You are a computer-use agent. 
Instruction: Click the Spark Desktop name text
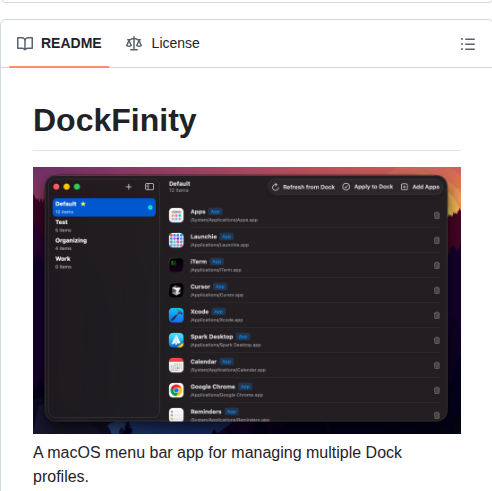pos(212,337)
